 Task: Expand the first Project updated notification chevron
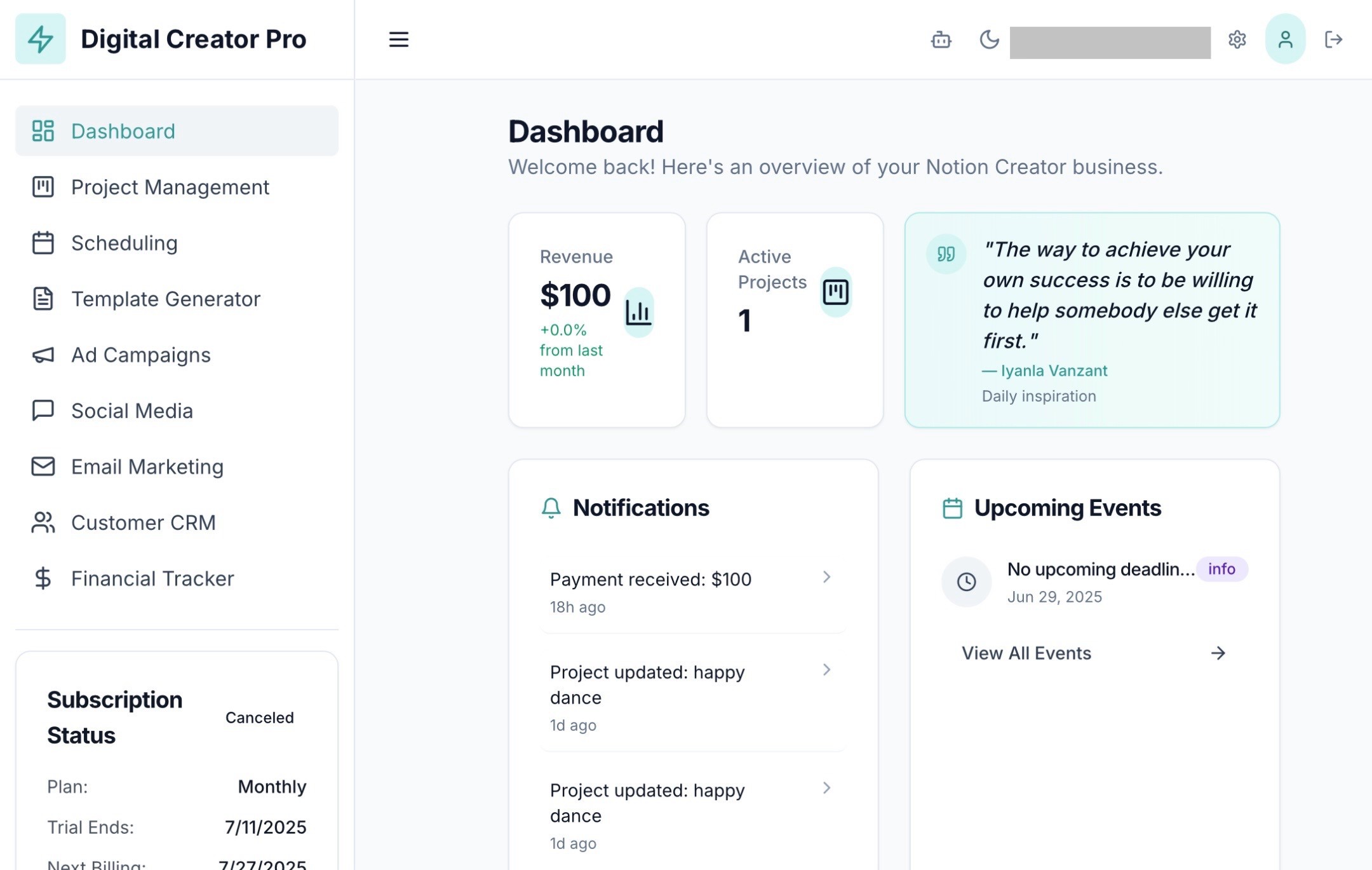click(826, 670)
